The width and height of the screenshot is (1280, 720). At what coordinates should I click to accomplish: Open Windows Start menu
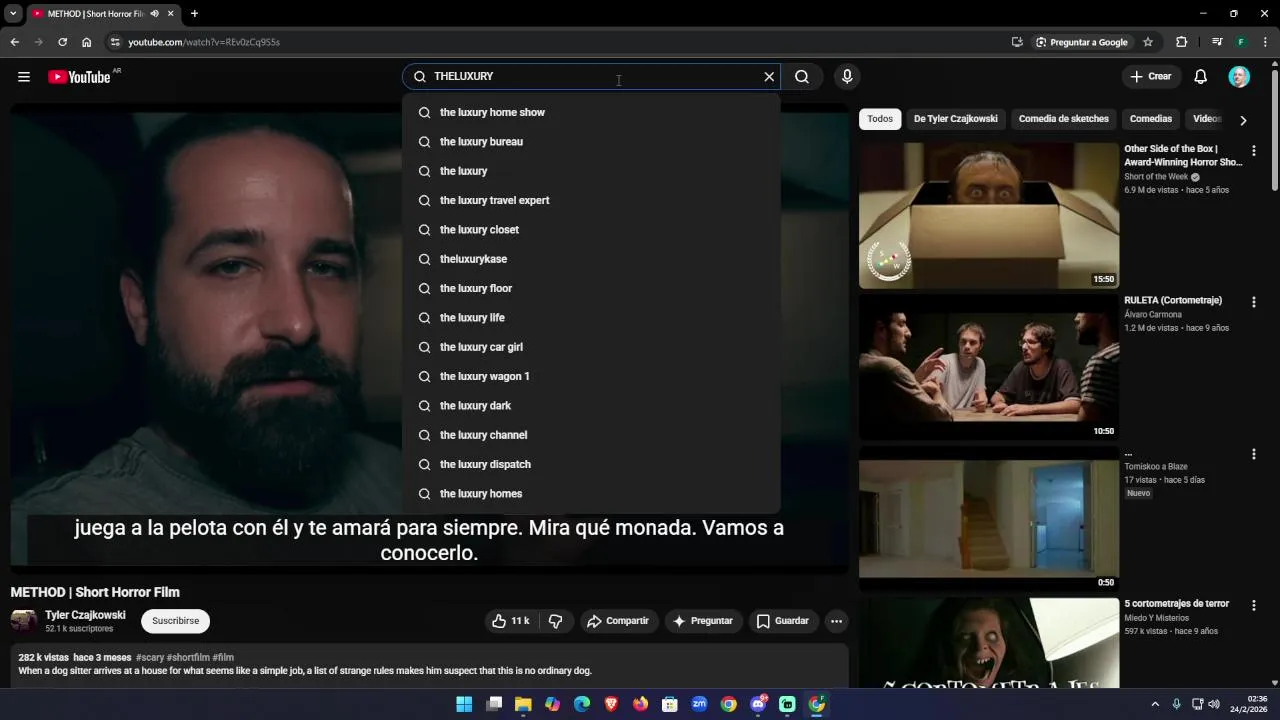tap(464, 704)
